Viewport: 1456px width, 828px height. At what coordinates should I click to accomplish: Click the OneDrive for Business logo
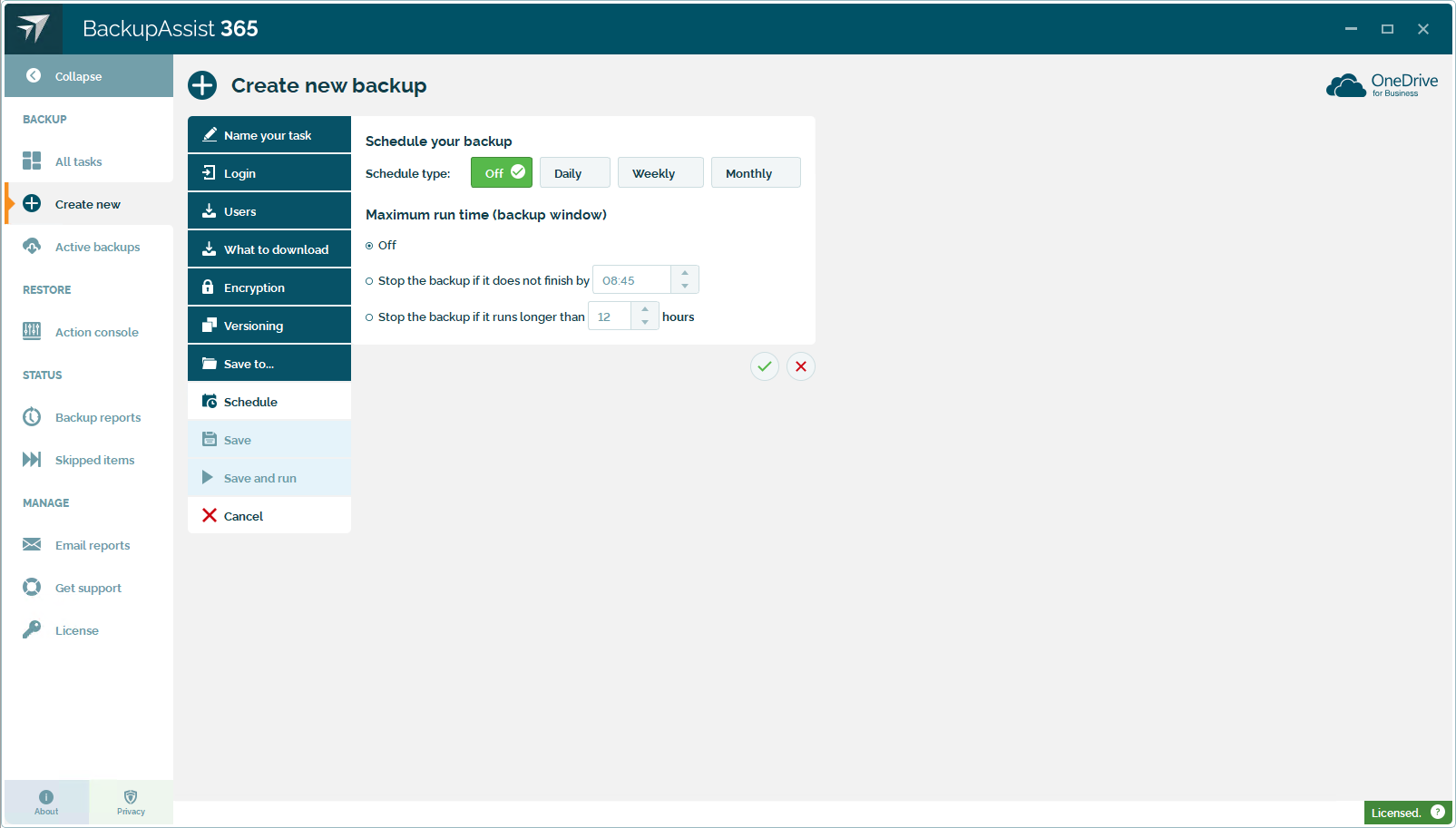[1382, 85]
